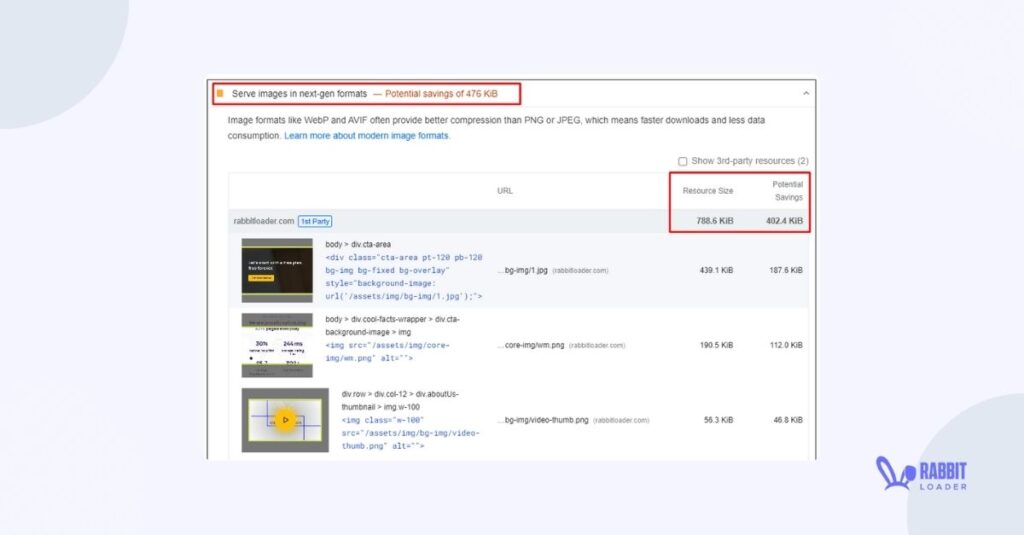Select the 112.0 KiB savings value
The image size is (1024, 535).
pyautogui.click(x=786, y=346)
